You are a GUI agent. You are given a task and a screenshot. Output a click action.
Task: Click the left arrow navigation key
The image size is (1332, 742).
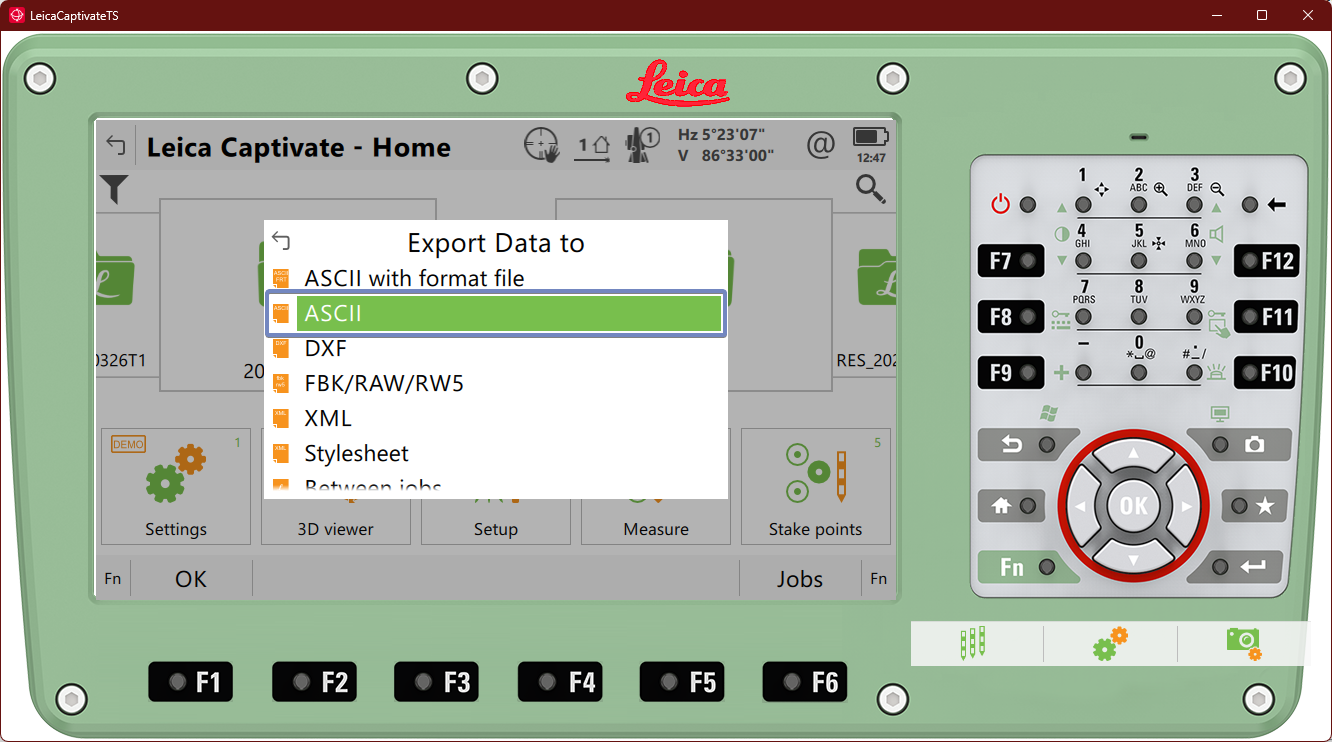1081,506
